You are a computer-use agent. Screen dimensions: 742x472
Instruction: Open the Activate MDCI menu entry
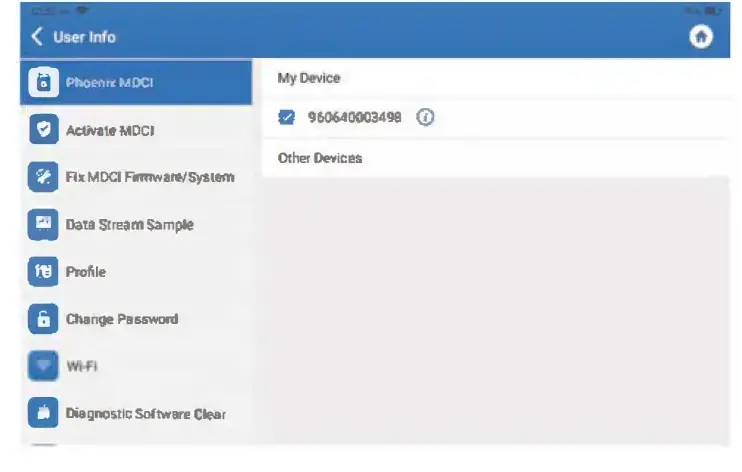point(136,129)
